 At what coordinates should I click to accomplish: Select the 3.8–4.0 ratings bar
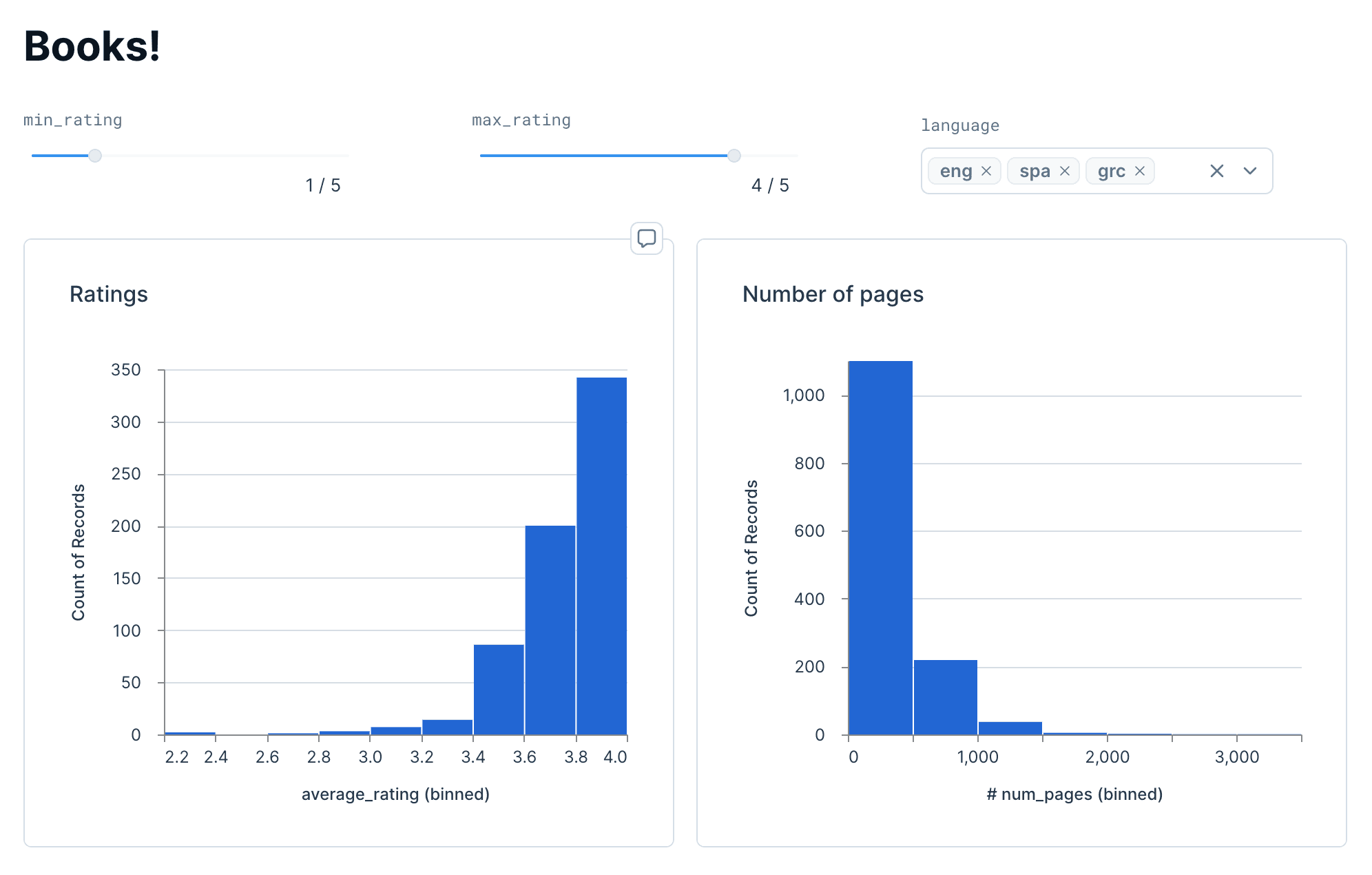[x=602, y=556]
